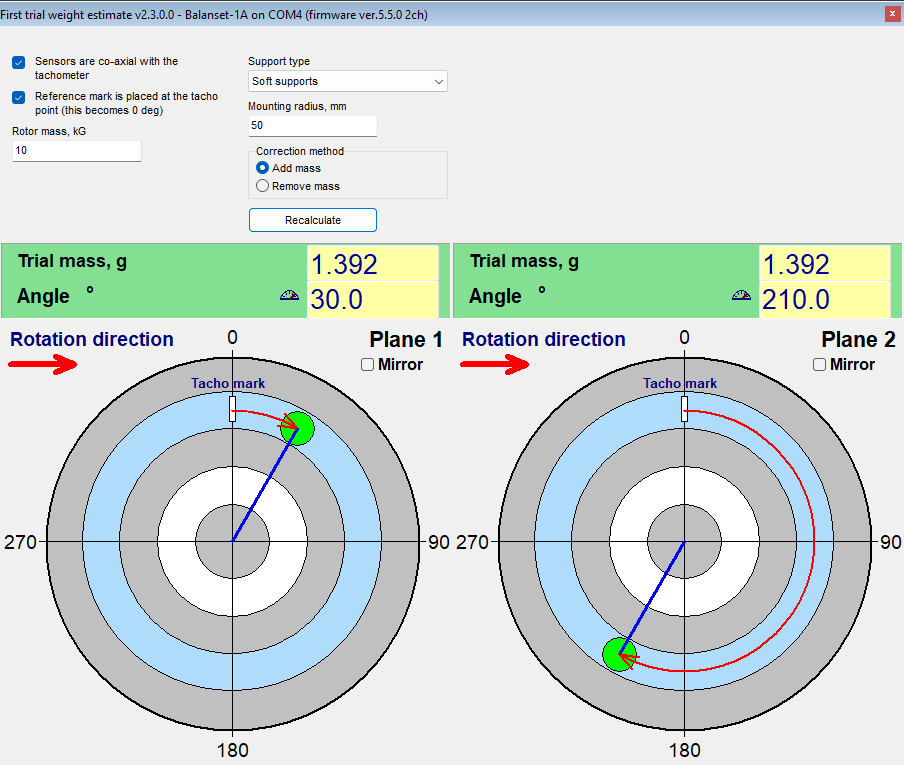904x765 pixels.
Task: Click the 'Mounting radius, mm' label
Action: pos(297,106)
